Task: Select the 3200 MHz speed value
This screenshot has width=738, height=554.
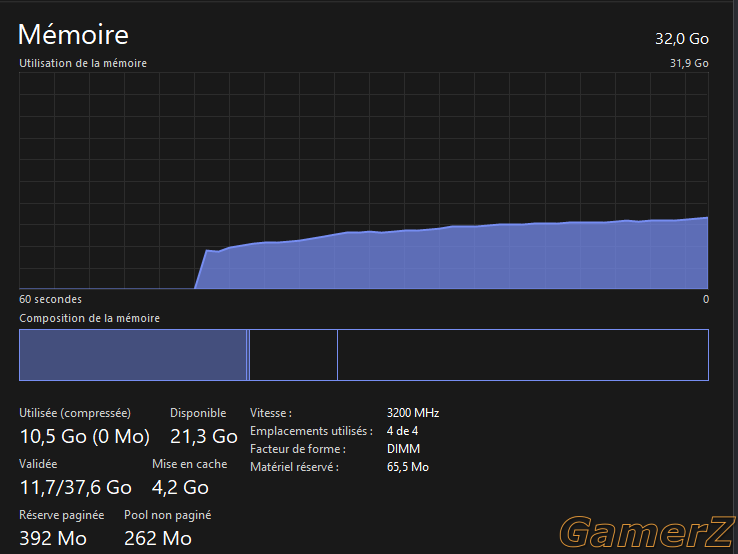Action: [413, 413]
